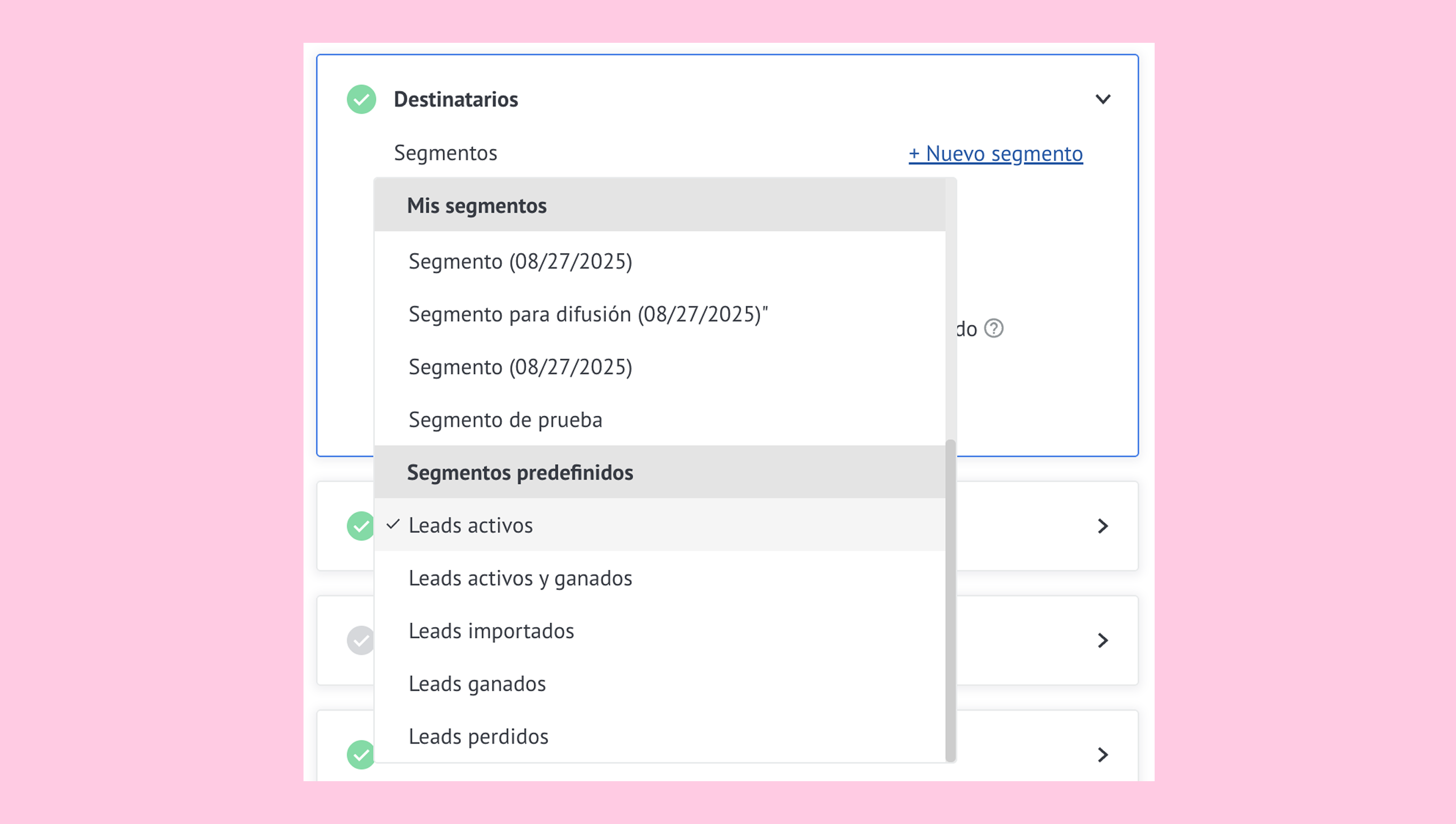The width and height of the screenshot is (1456, 824).
Task: Select Segmento de prueba option
Action: 505,420
